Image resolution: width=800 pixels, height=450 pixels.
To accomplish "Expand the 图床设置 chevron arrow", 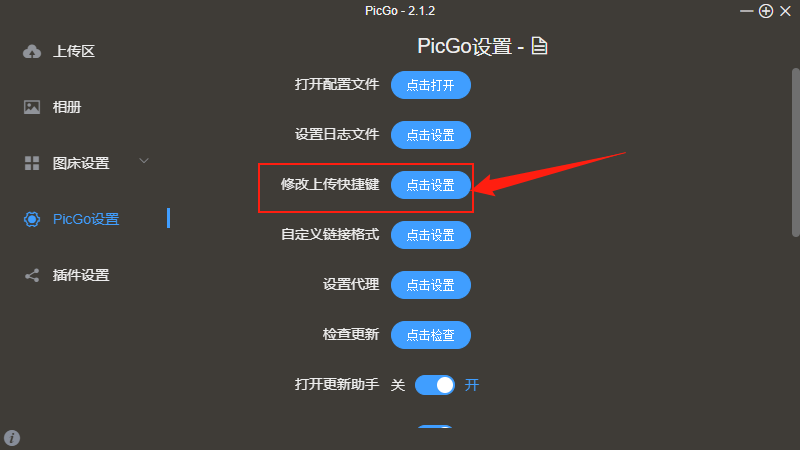I will click(x=144, y=161).
